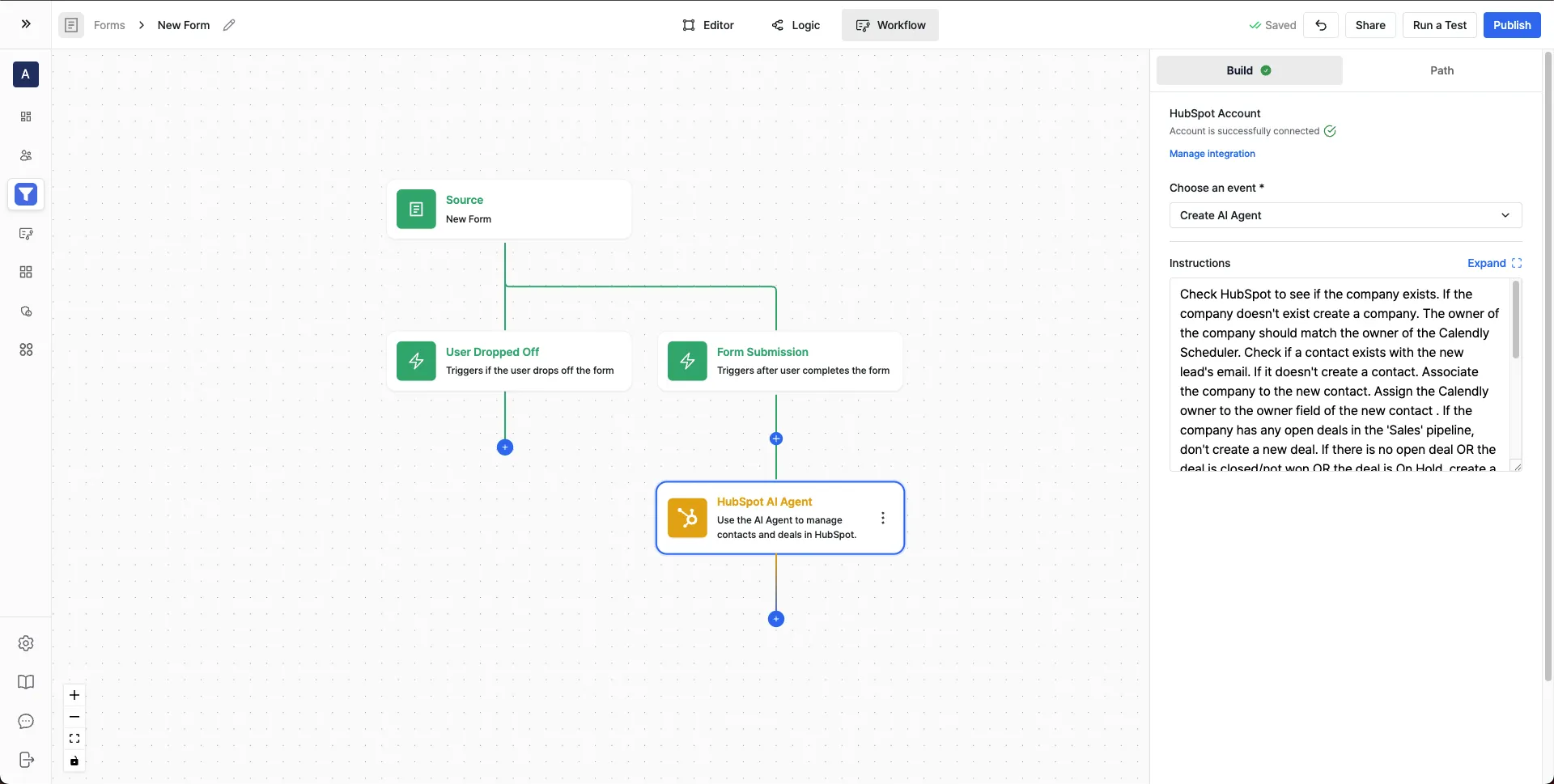Expand the sidebar with the double chevron

click(26, 24)
